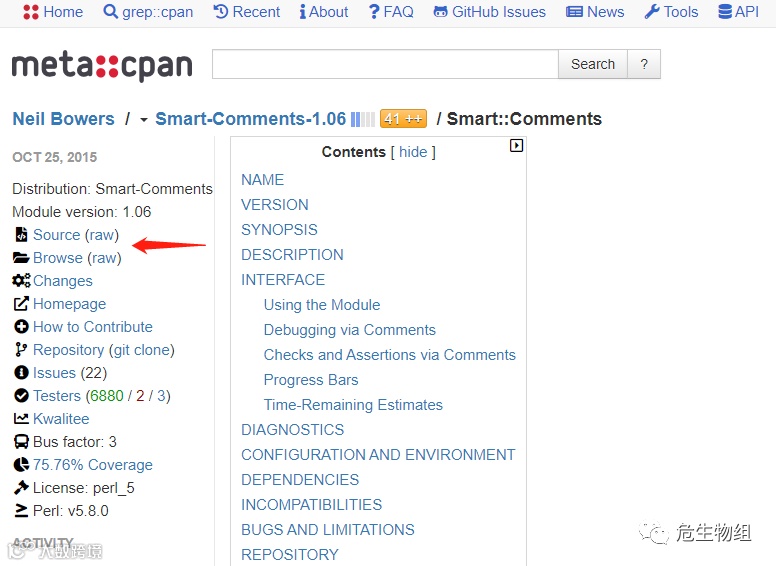
Task: Click the Home icon in top navigation
Action: pyautogui.click(x=31, y=12)
